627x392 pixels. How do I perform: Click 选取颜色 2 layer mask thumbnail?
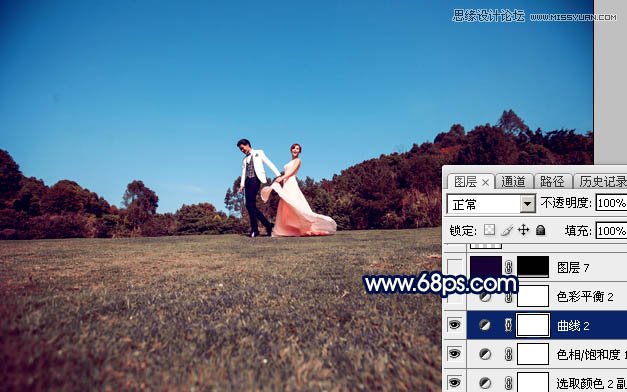tap(533, 382)
